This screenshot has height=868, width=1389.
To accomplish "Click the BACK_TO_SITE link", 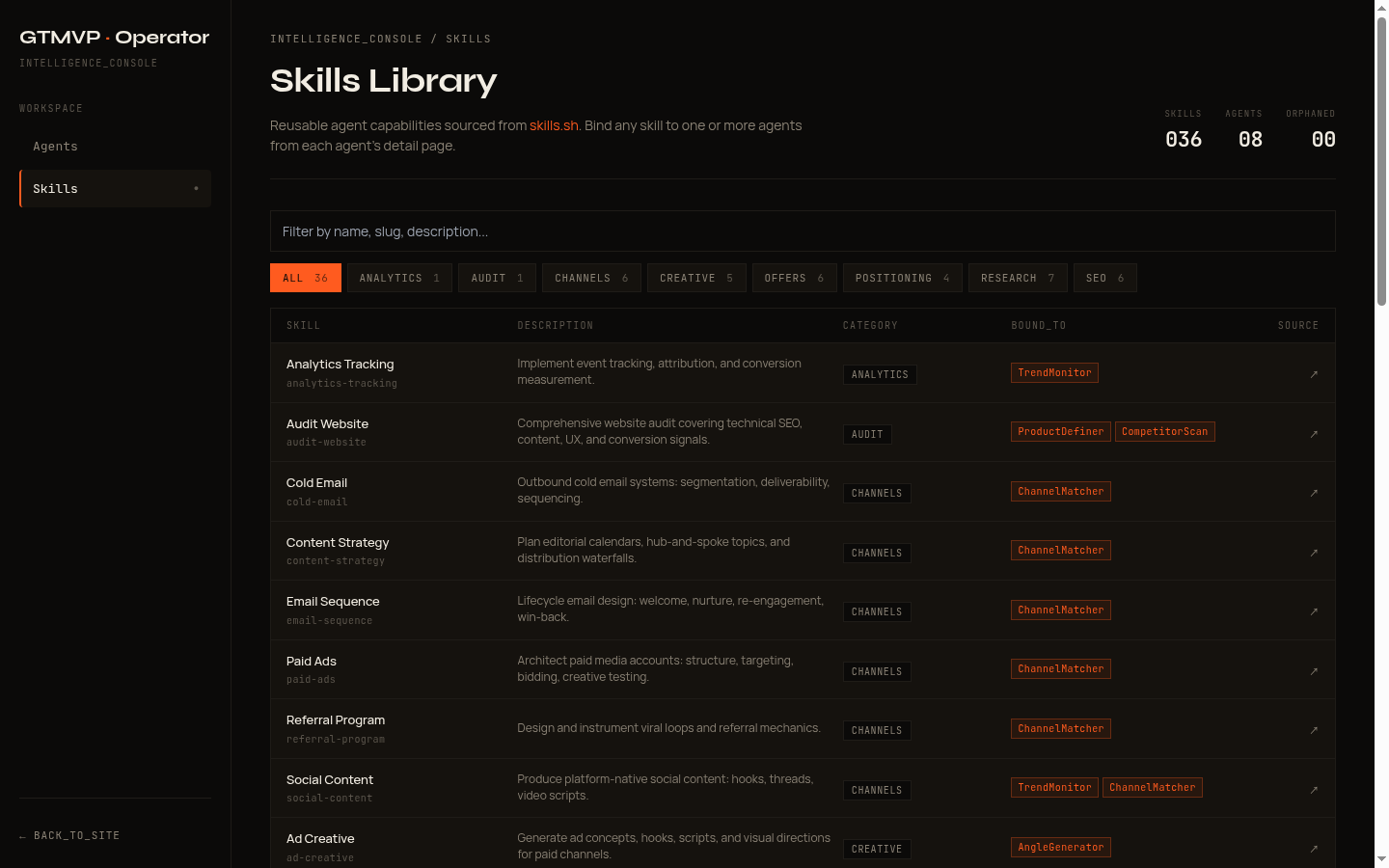I will click(69, 835).
